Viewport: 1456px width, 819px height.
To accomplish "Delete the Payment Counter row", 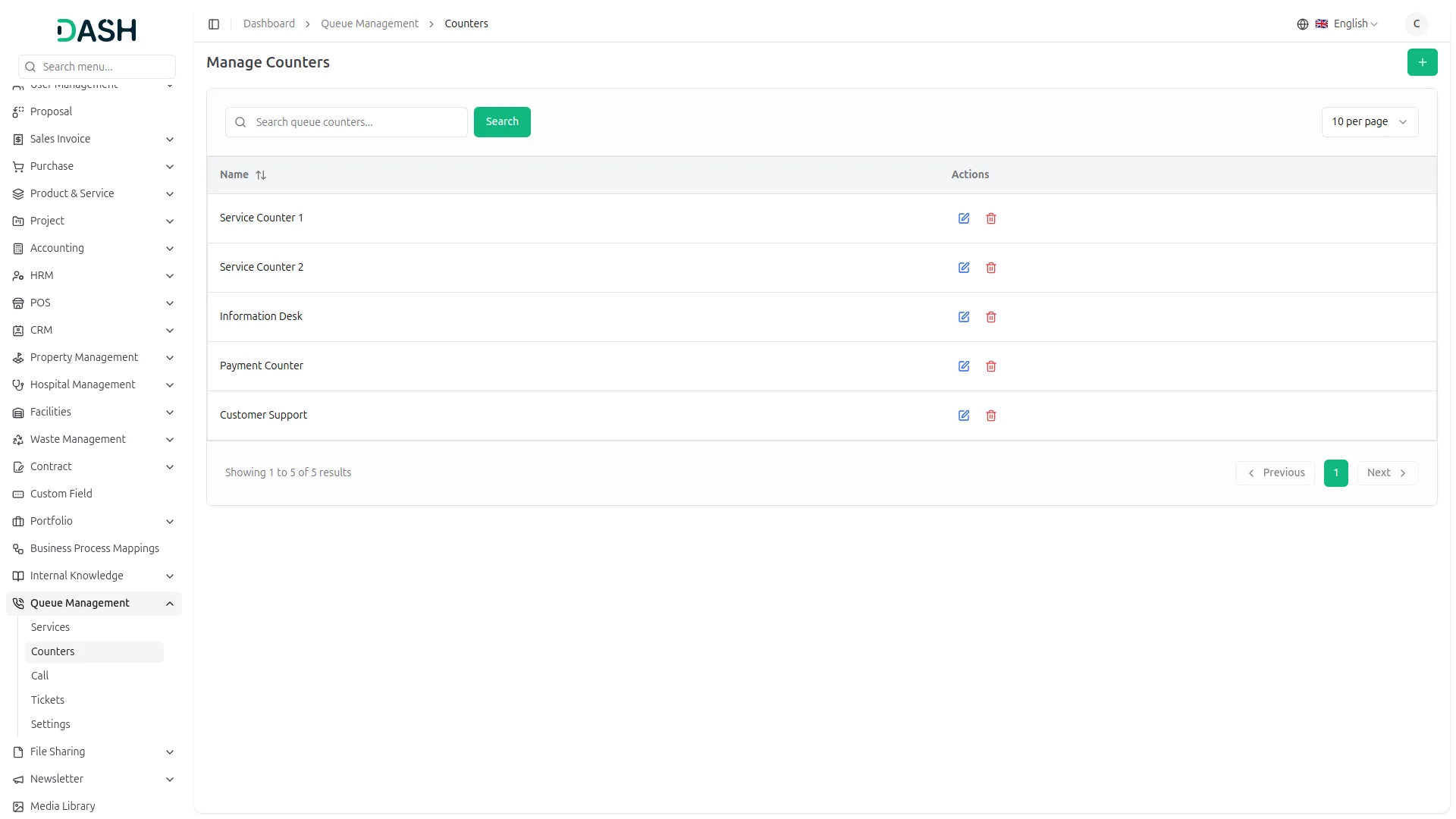I will point(990,366).
